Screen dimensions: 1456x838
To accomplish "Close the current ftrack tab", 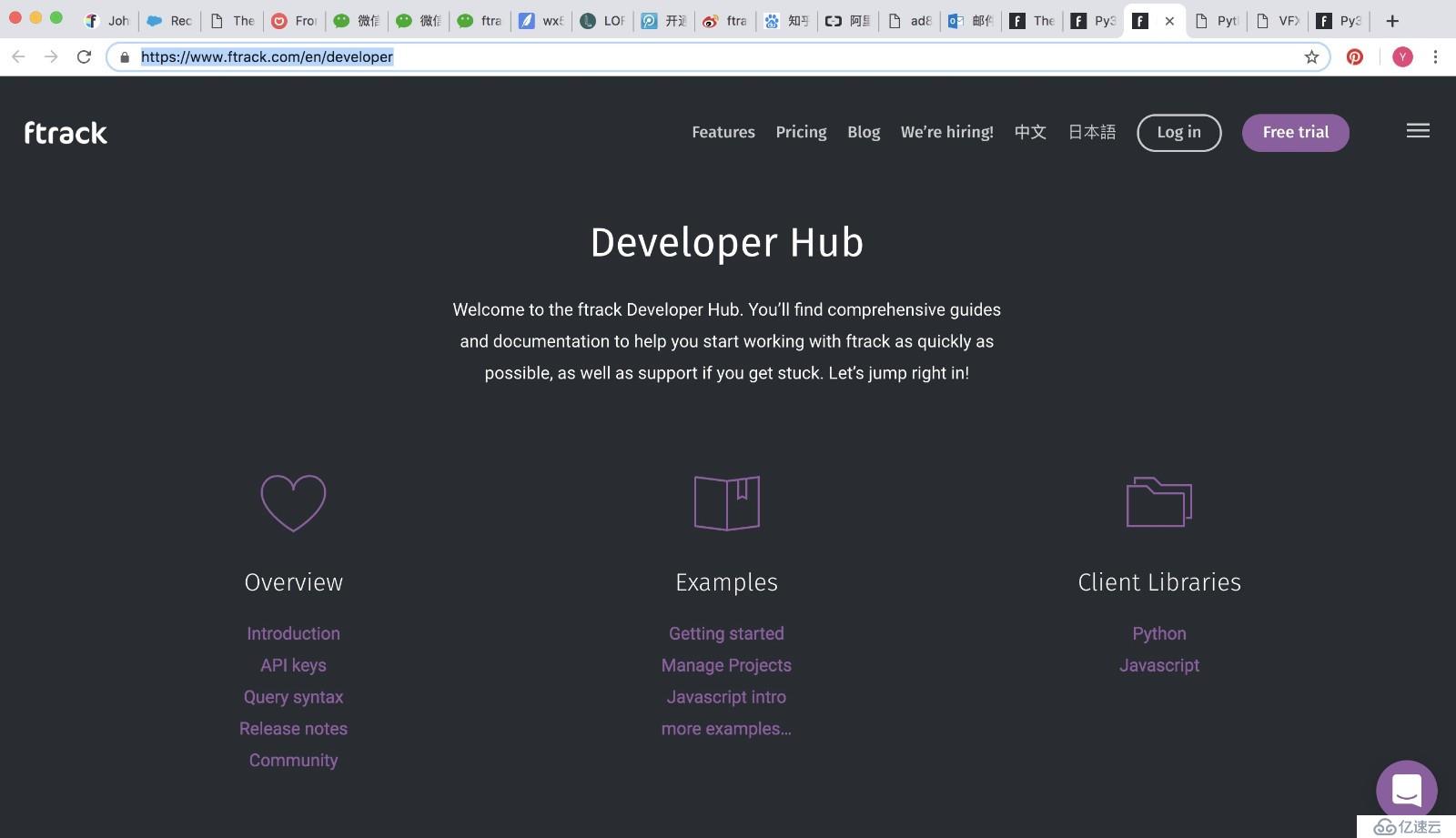I will pos(1169,21).
